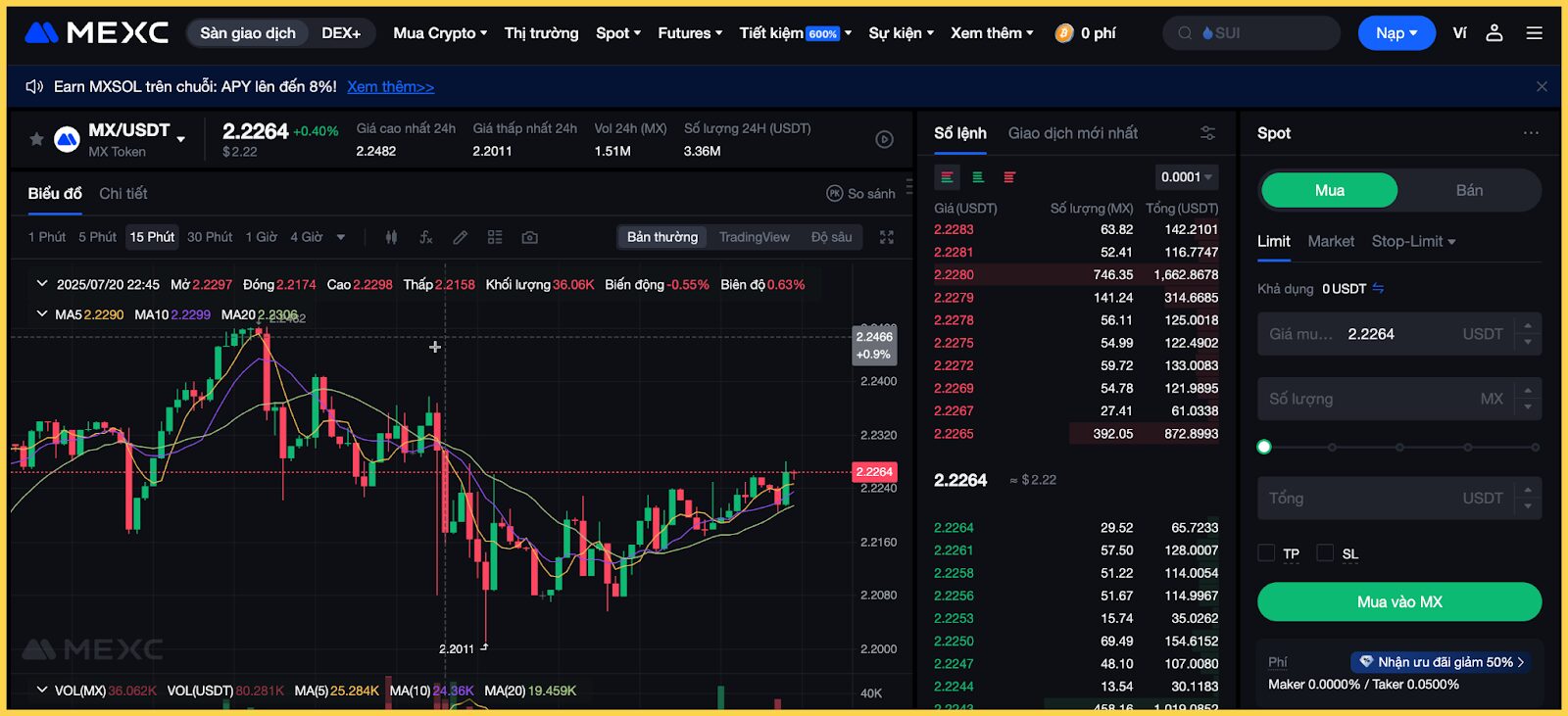Image resolution: width=1568 pixels, height=716 pixels.
Task: Select Bản thường chart mode
Action: tap(662, 237)
